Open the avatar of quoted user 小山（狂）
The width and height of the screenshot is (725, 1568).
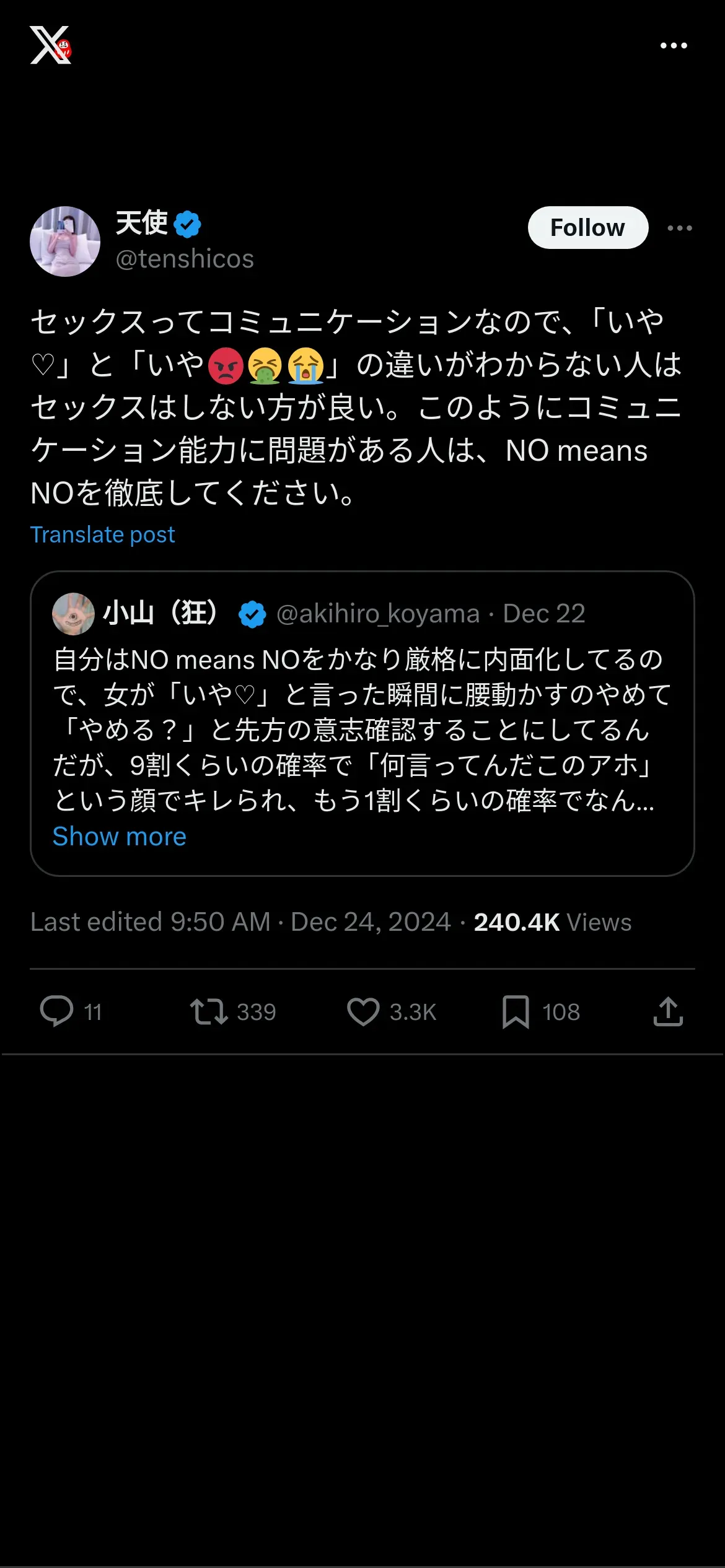click(73, 614)
